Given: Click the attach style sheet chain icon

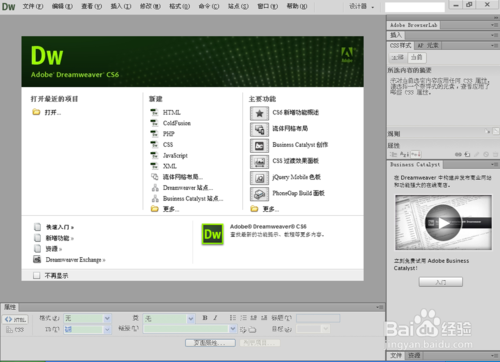Looking at the screenshot, I should pyautogui.click(x=458, y=154).
